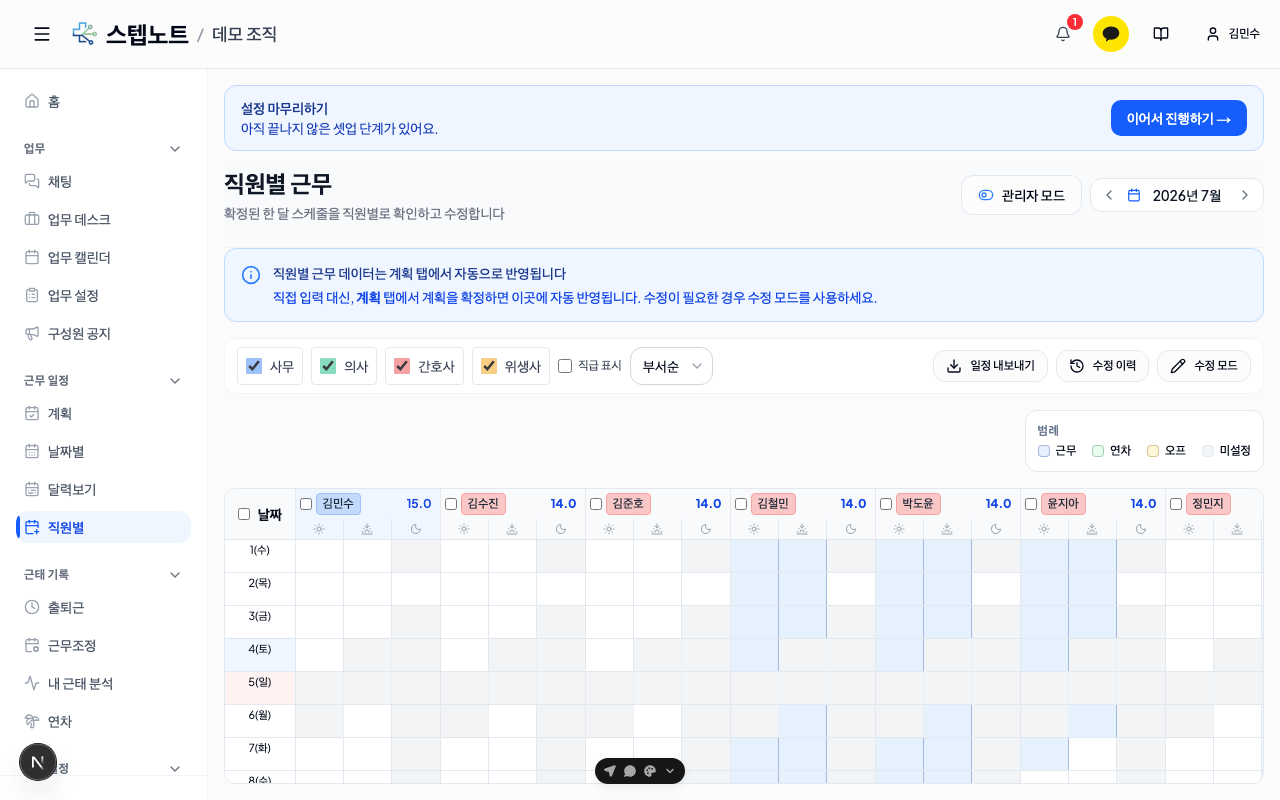Click 날짜별 sidebar icon

[x=32, y=451]
